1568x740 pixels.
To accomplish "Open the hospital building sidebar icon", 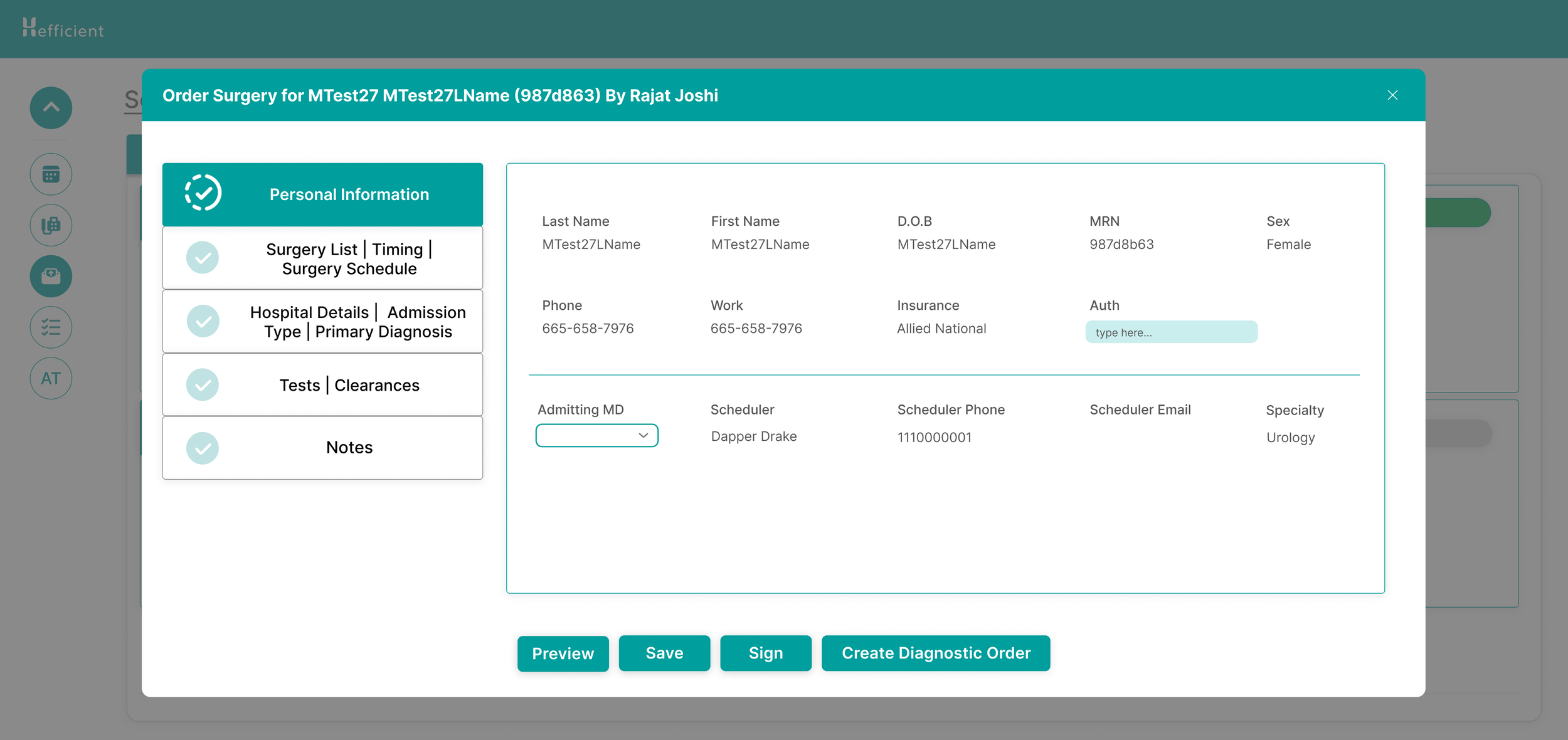I will click(51, 225).
